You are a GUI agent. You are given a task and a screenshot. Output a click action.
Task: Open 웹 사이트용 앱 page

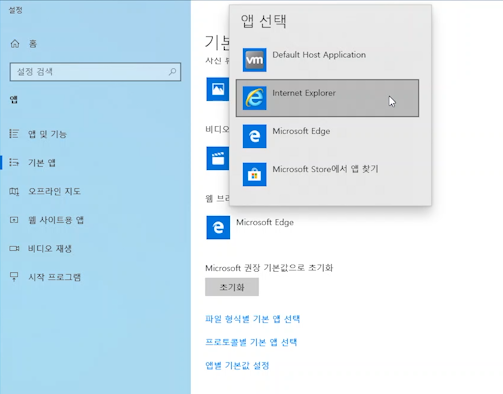56,220
